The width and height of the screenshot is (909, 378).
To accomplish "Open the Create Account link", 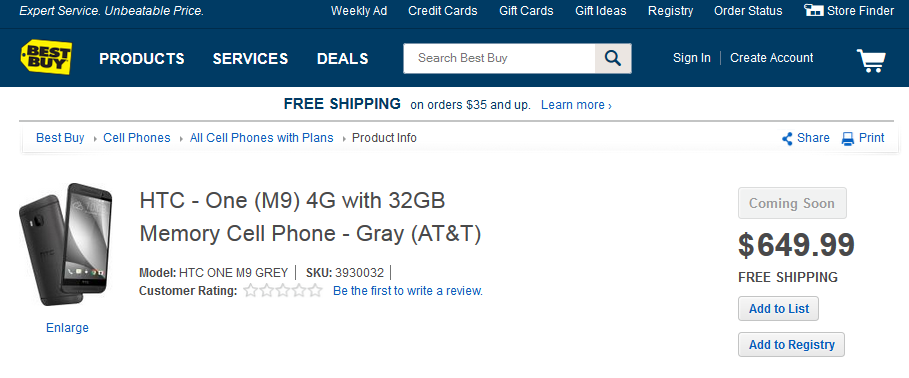I will [772, 58].
